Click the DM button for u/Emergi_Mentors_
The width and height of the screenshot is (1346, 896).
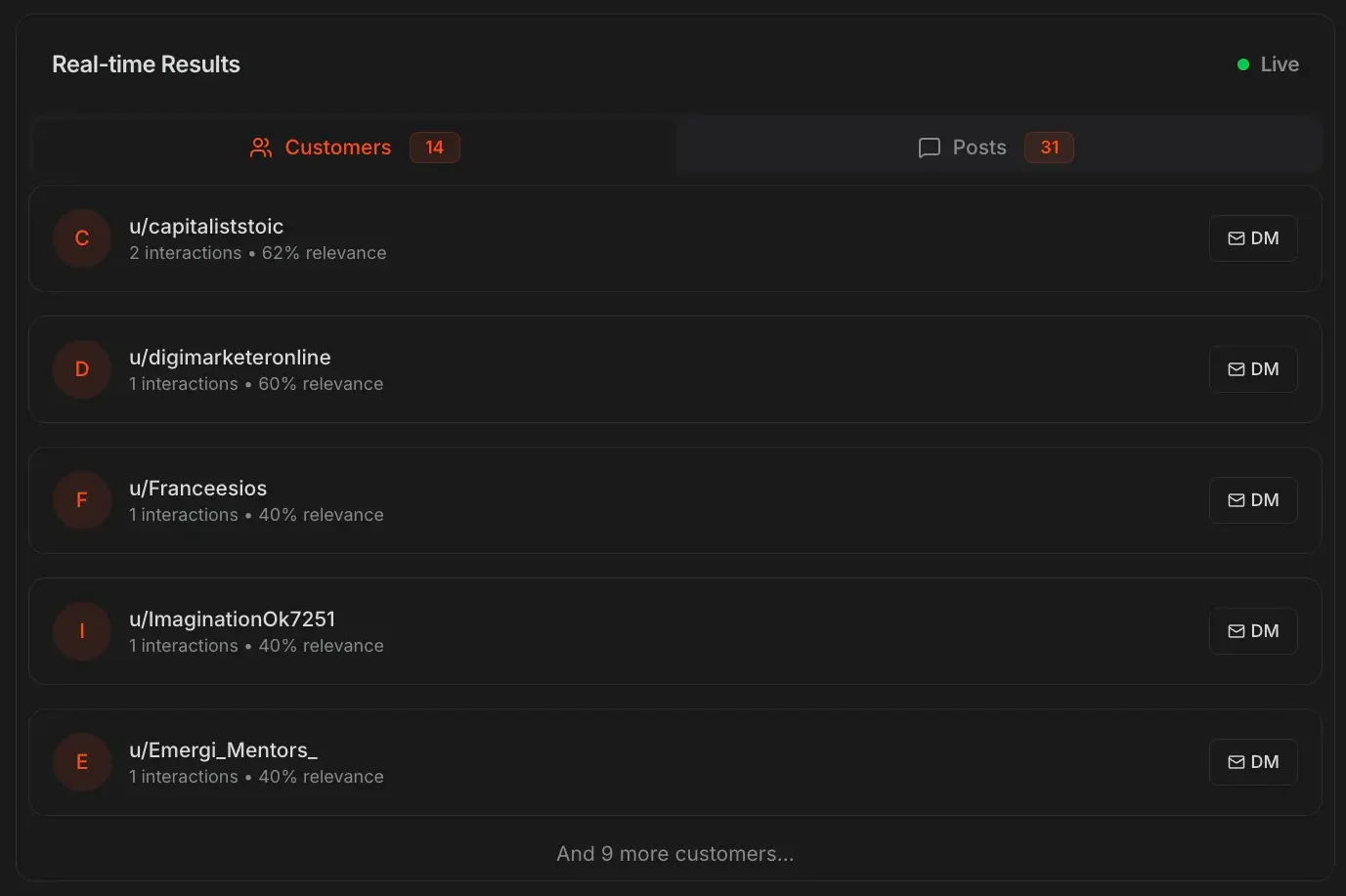coord(1253,761)
